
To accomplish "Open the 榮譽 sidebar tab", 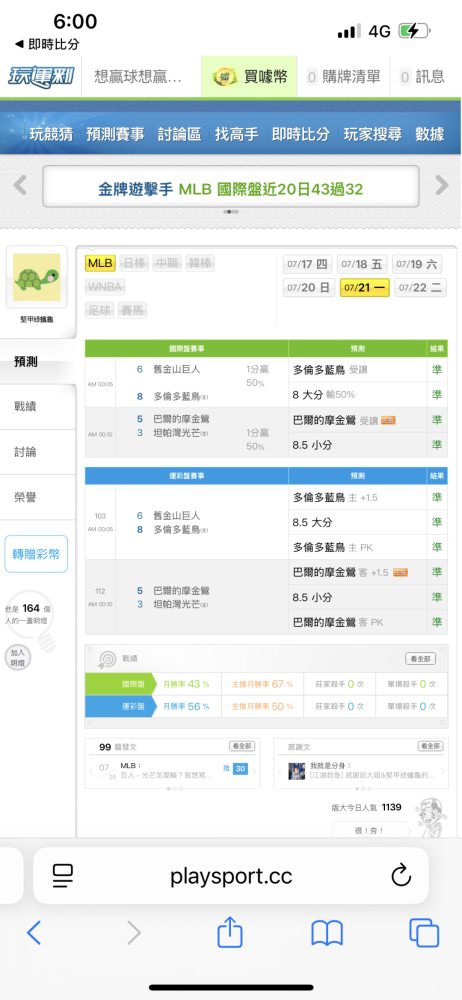I will tap(38, 497).
